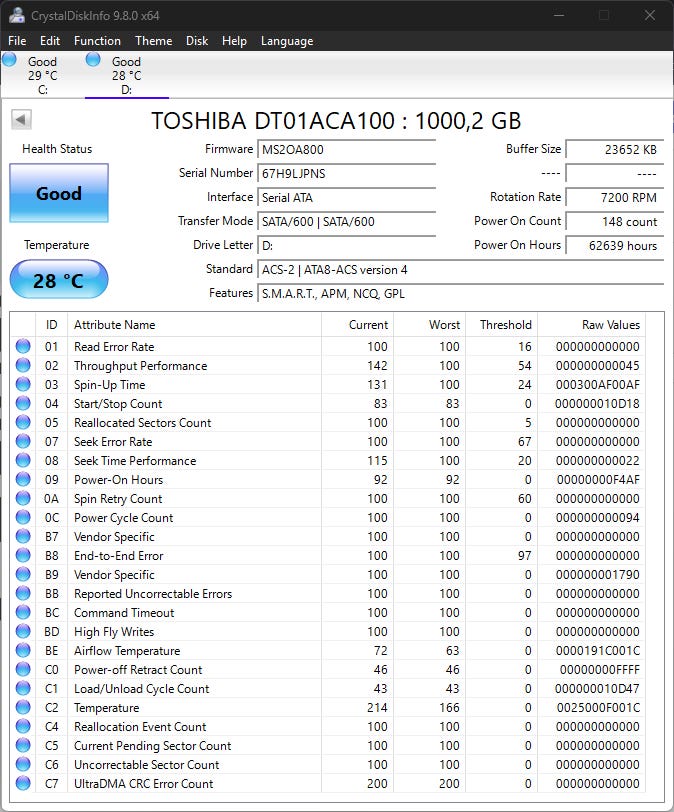Click the Good health status button

59,193
